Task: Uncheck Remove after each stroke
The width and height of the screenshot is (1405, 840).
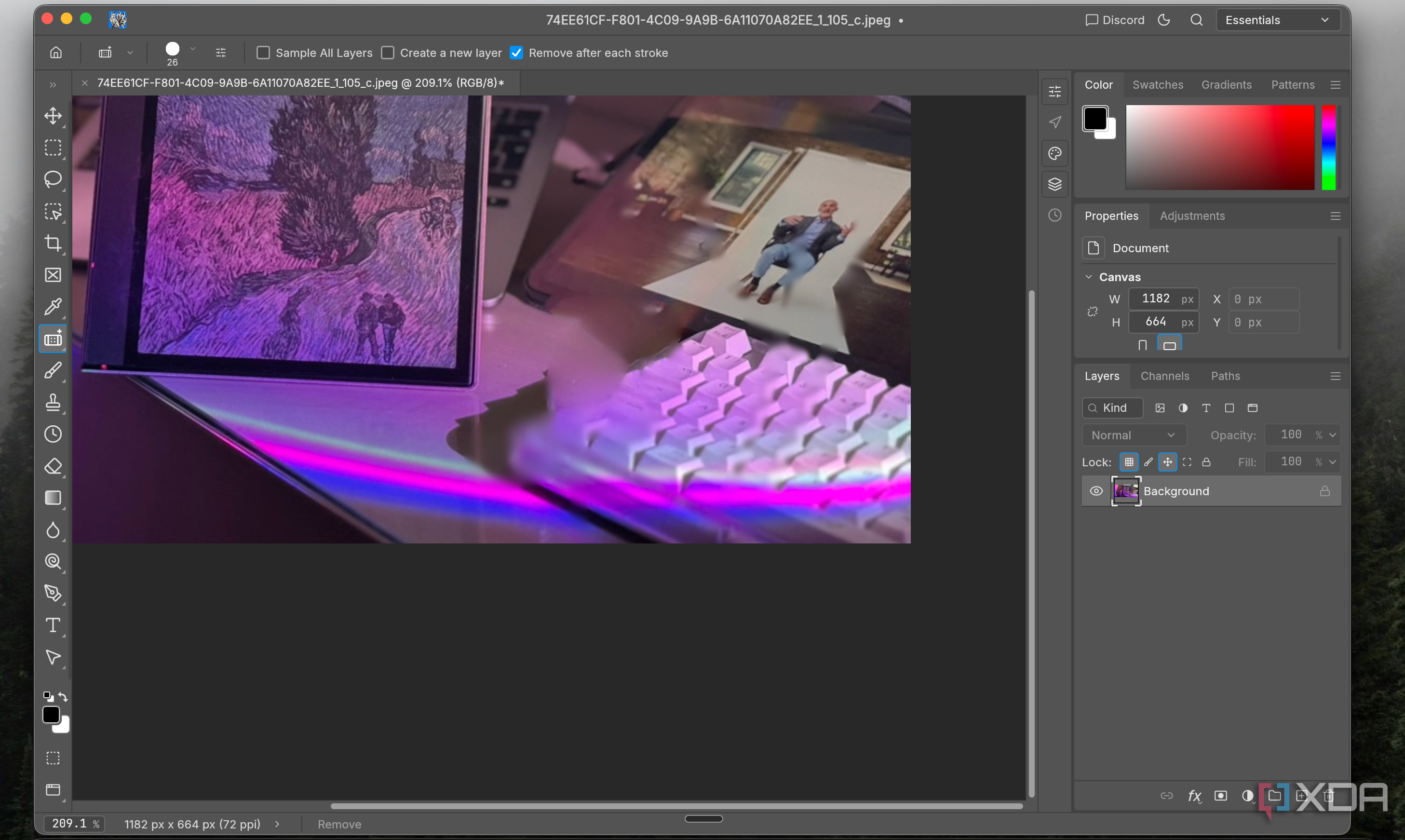Action: pos(516,53)
